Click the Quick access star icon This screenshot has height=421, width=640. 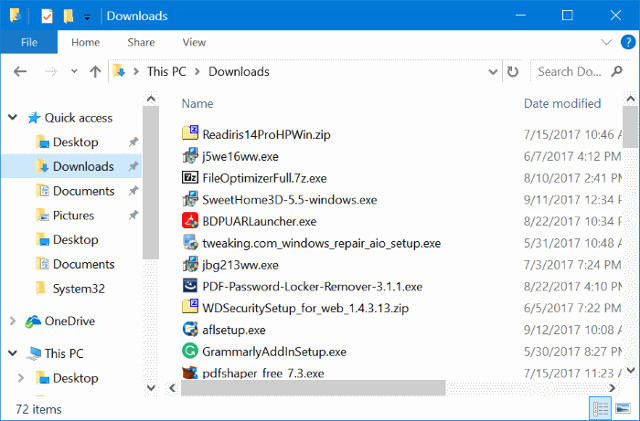(34, 118)
